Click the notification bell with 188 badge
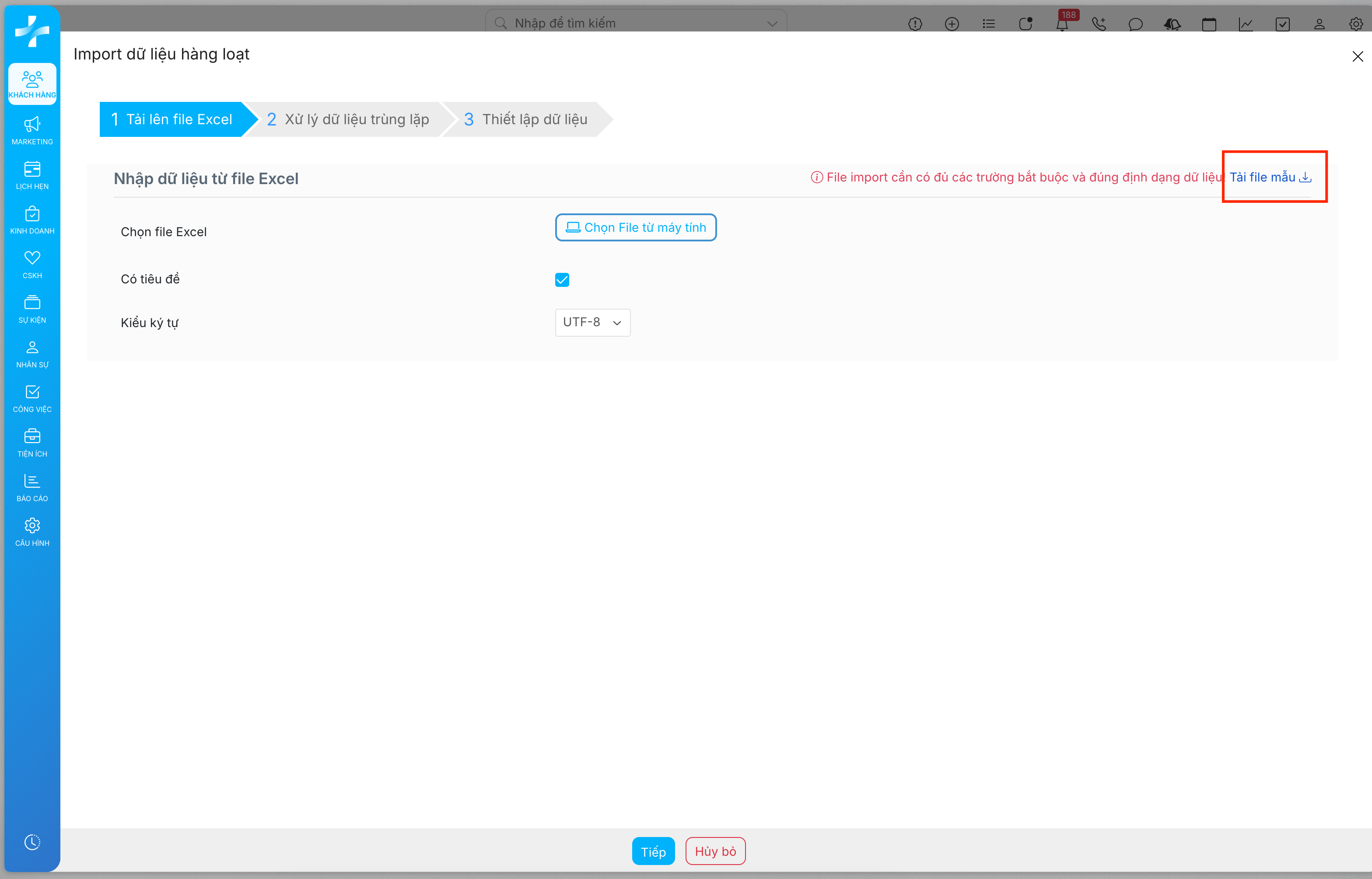The height and width of the screenshot is (879, 1372). click(1062, 24)
